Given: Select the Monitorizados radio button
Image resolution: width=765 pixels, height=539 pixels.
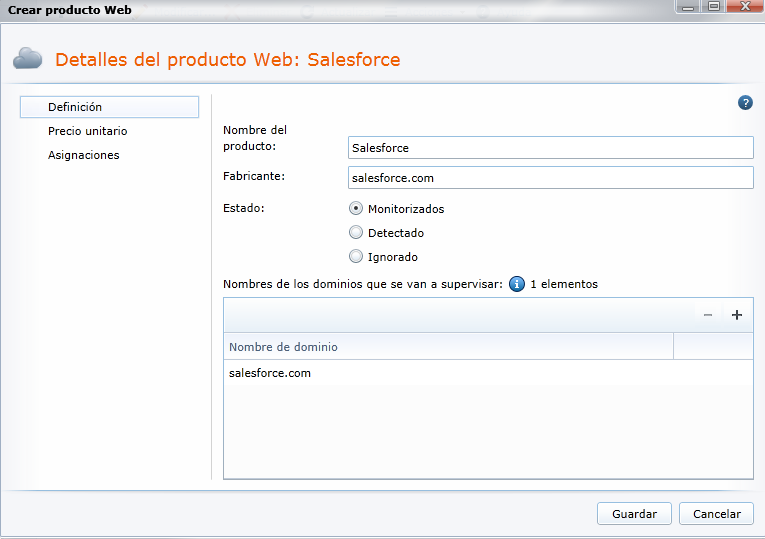Looking at the screenshot, I should tap(356, 209).
